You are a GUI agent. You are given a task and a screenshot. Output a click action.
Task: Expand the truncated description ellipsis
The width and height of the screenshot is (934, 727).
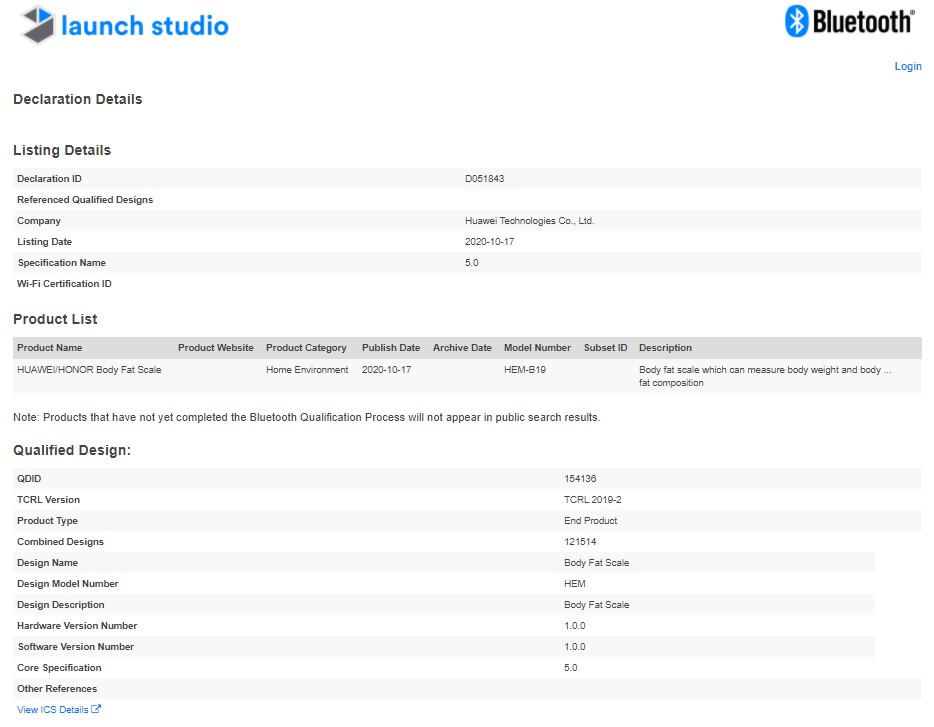tap(887, 370)
